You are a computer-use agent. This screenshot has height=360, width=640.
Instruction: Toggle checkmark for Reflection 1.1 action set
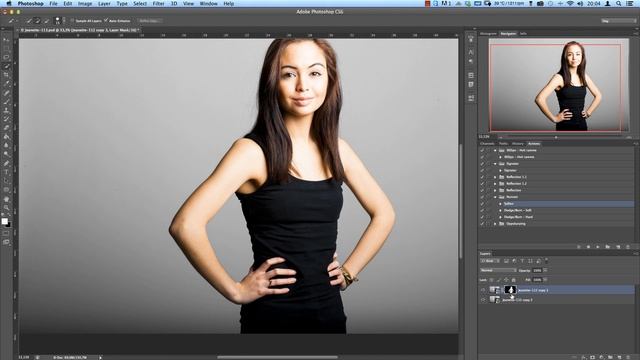(x=482, y=177)
